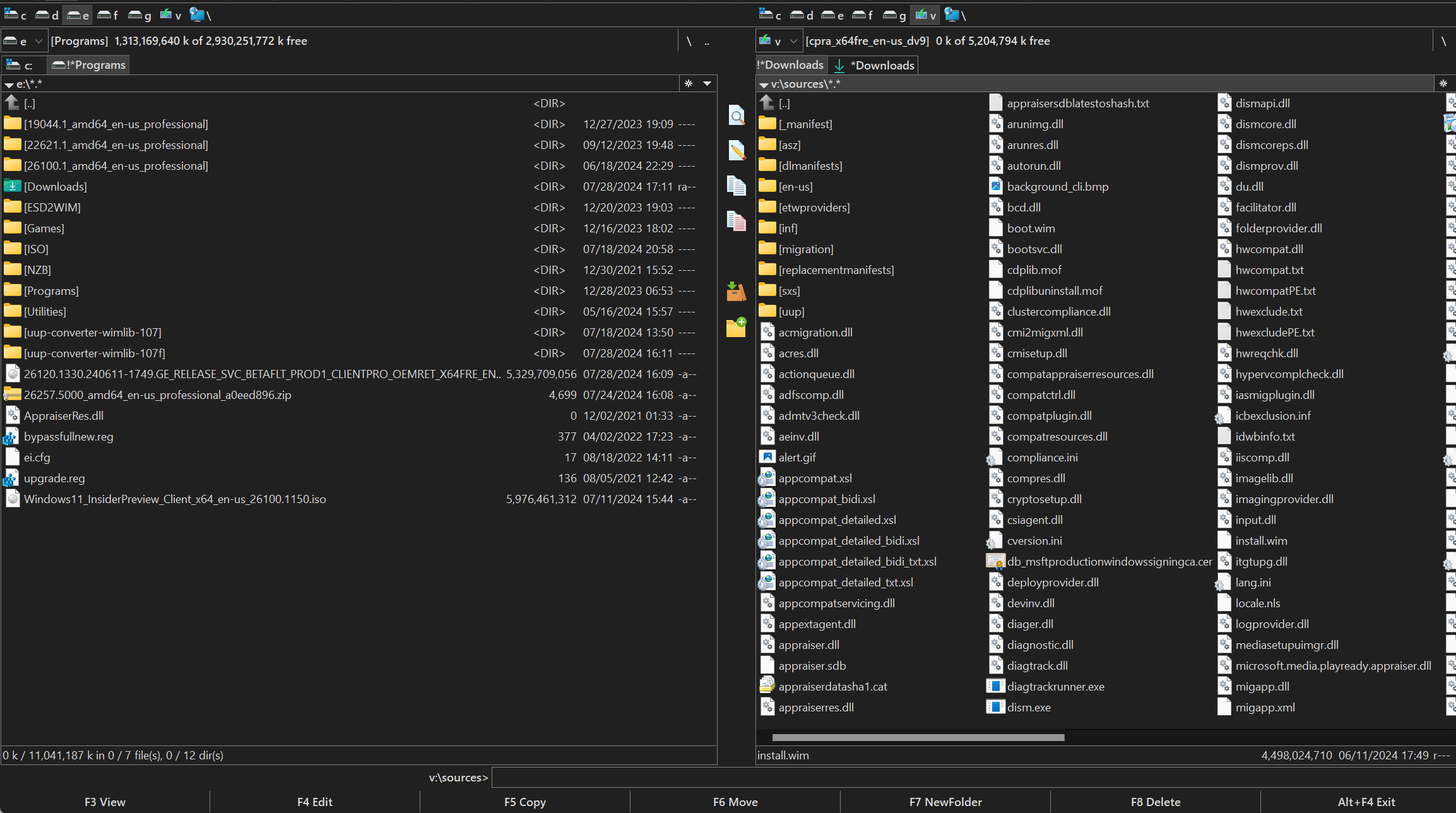Click the F3 View button

tap(105, 802)
